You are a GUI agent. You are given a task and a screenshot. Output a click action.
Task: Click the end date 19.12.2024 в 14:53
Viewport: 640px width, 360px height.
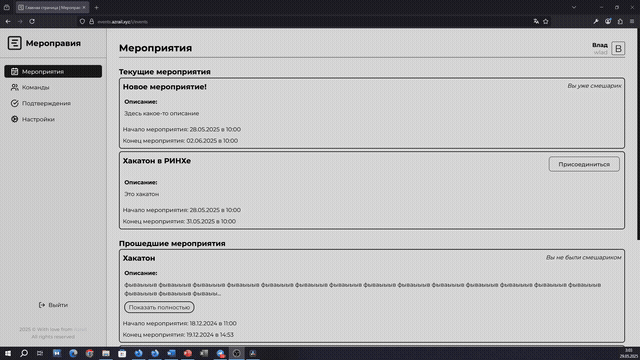pyautogui.click(x=210, y=335)
